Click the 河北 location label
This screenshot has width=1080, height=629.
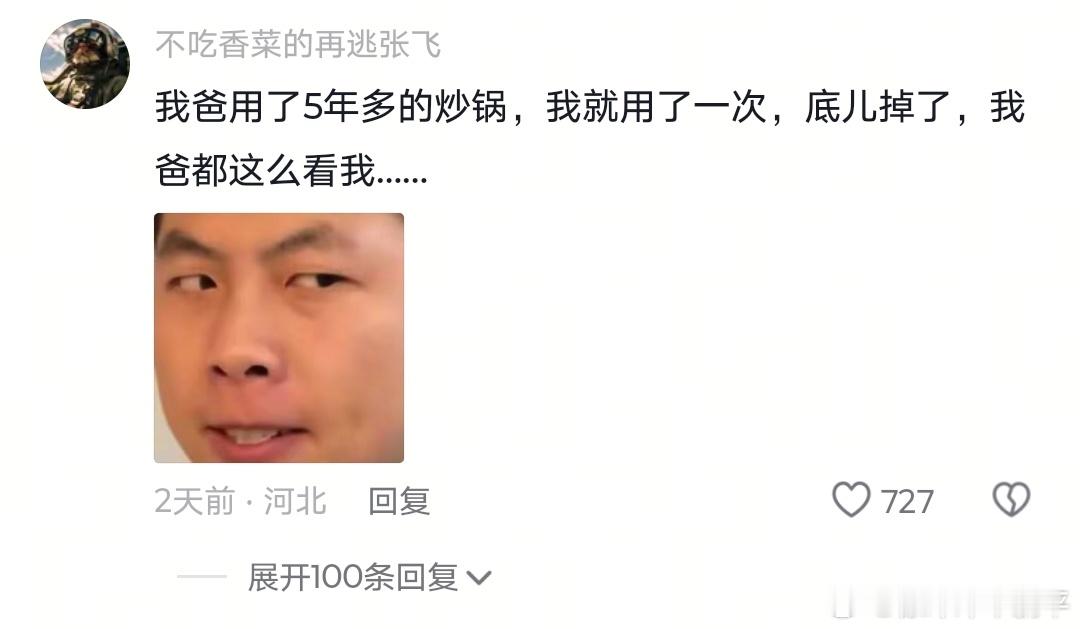click(295, 501)
